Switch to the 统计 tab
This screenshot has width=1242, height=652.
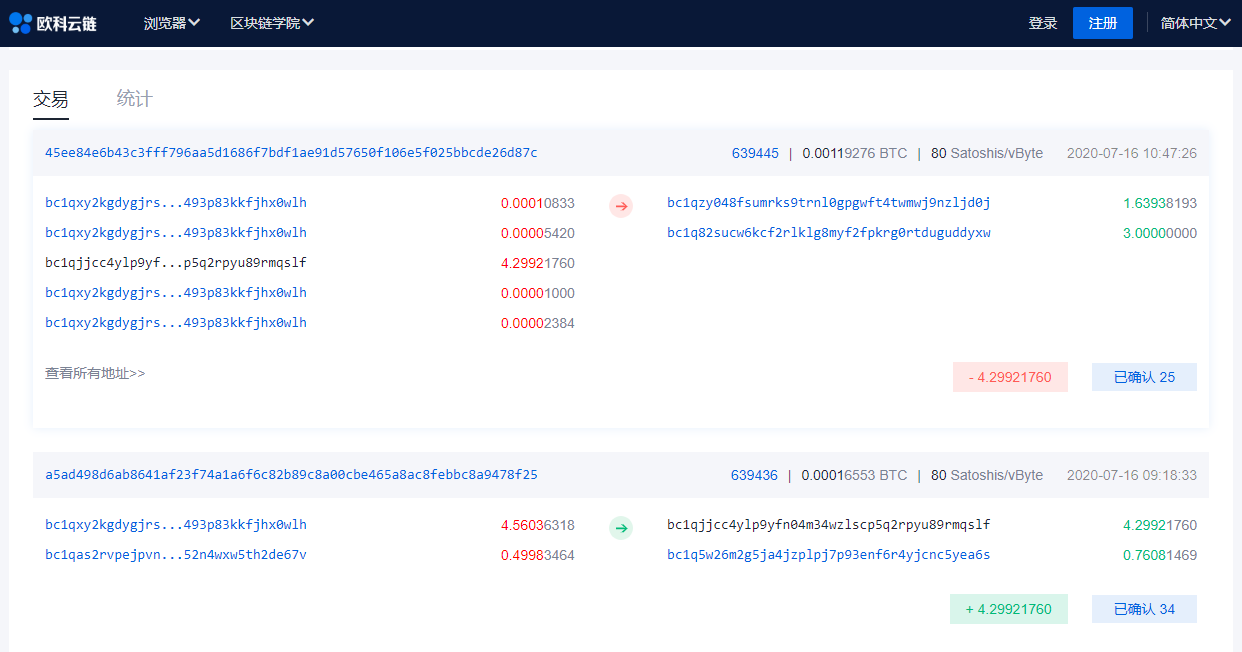pyautogui.click(x=135, y=99)
